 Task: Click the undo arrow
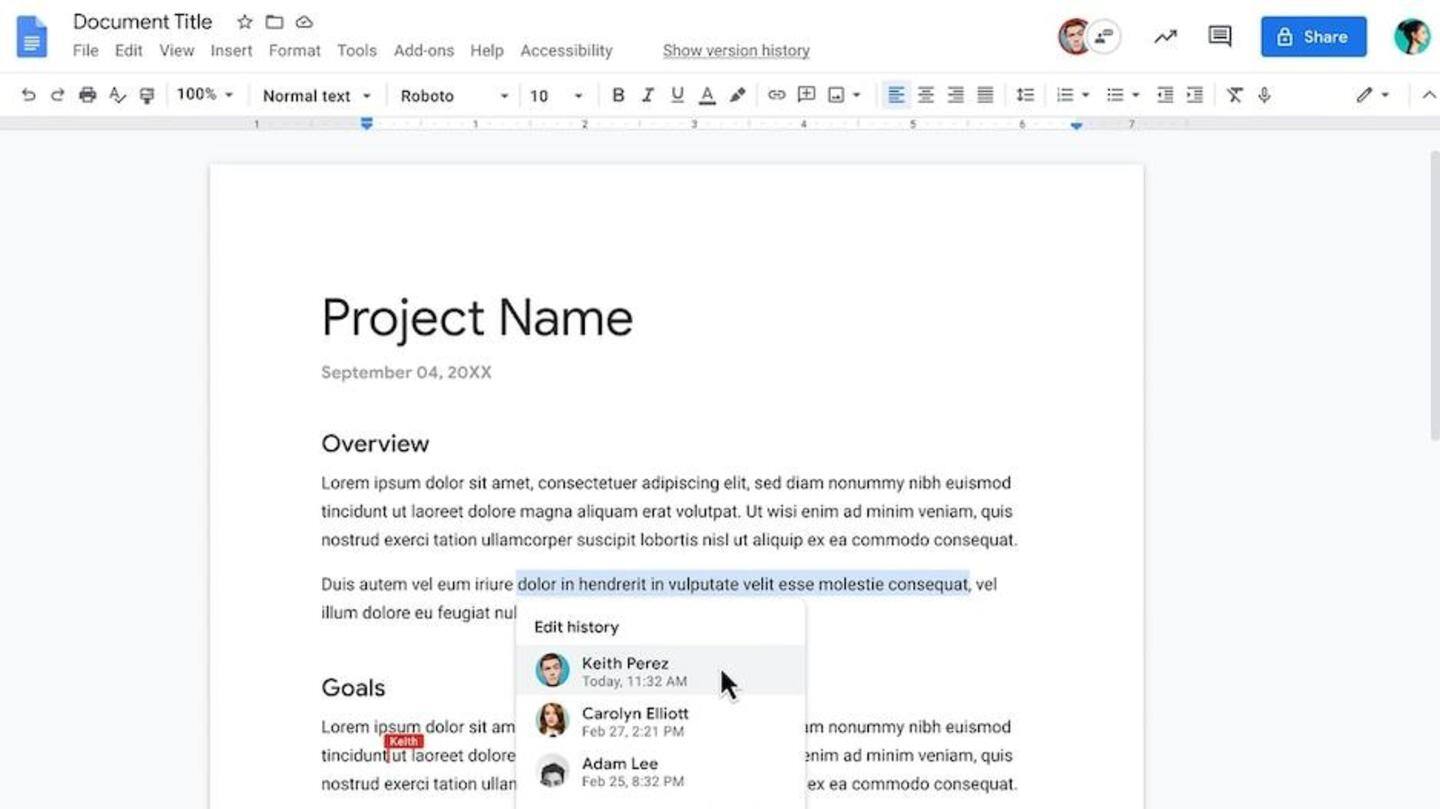point(28,95)
